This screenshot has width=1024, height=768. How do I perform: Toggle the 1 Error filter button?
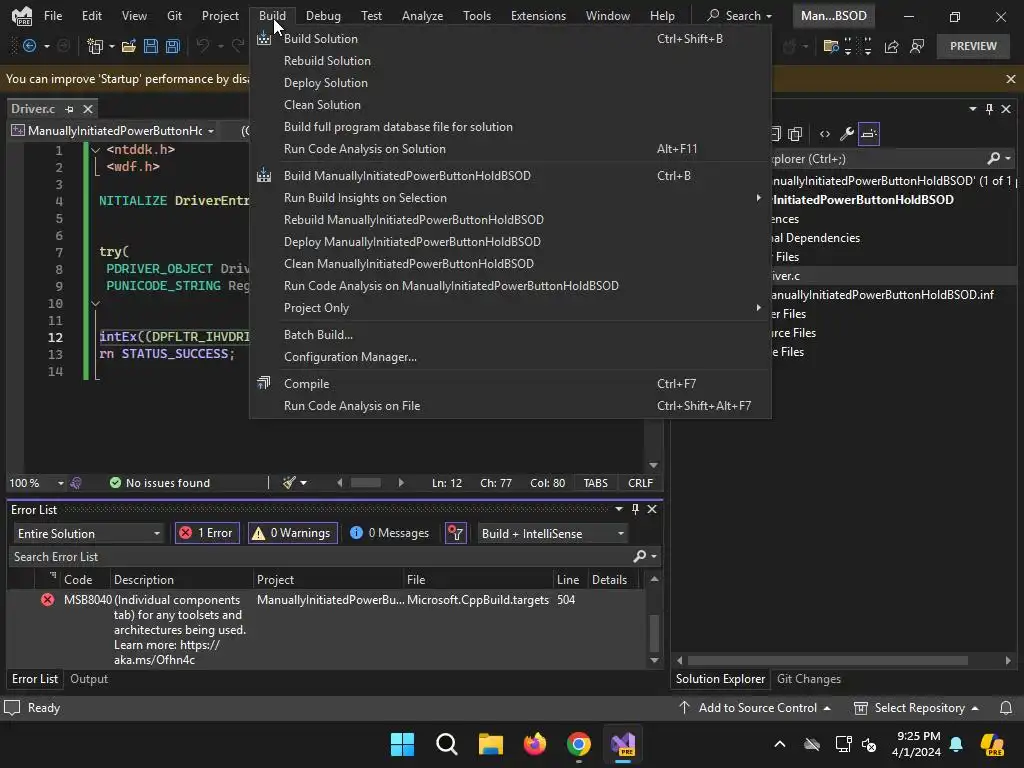[x=207, y=533]
